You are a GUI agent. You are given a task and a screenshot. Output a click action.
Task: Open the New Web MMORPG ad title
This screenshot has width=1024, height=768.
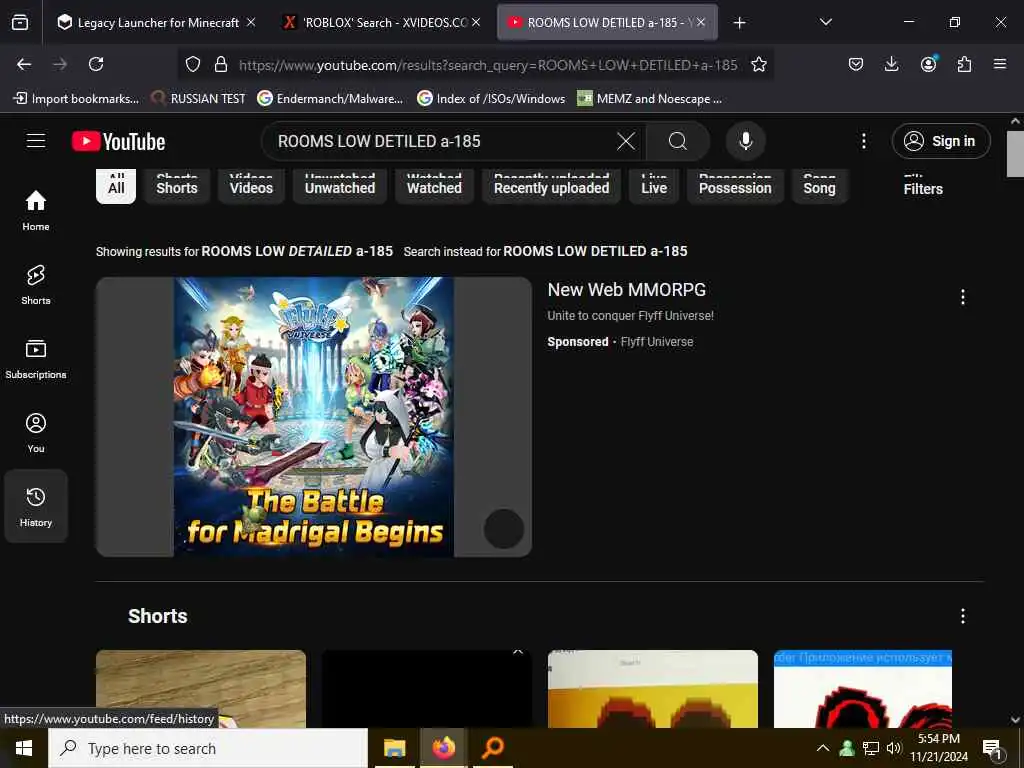tap(626, 289)
